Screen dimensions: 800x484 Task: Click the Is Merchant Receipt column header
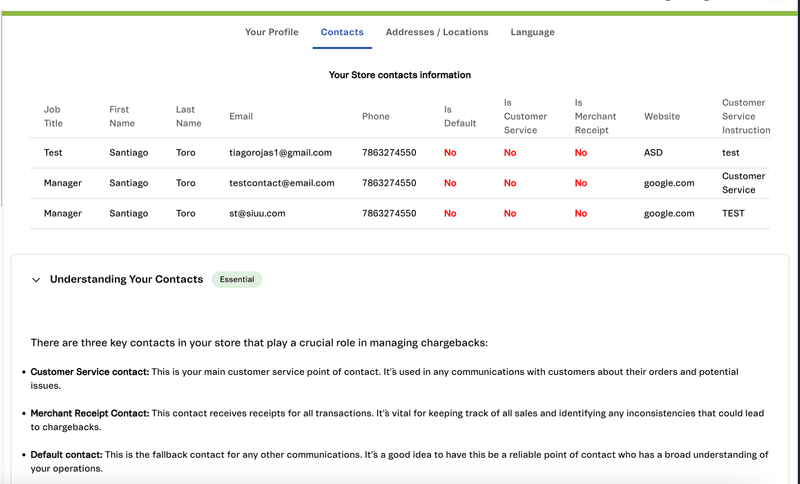595,116
